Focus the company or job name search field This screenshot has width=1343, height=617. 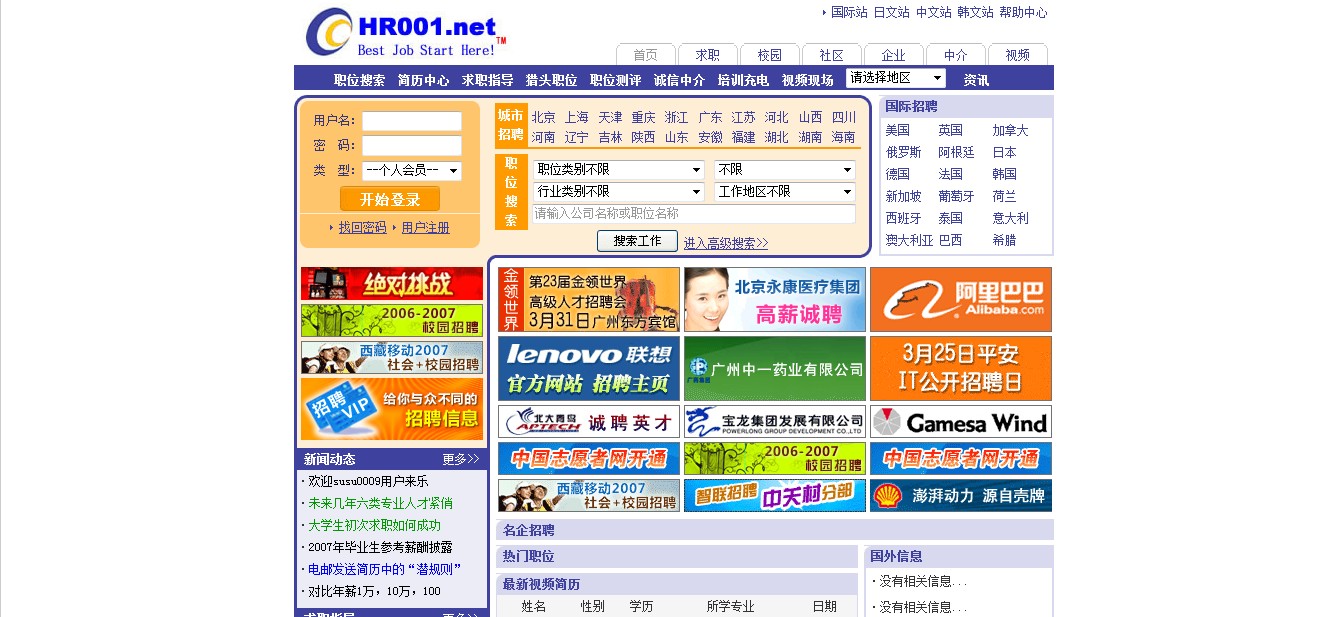(x=694, y=214)
